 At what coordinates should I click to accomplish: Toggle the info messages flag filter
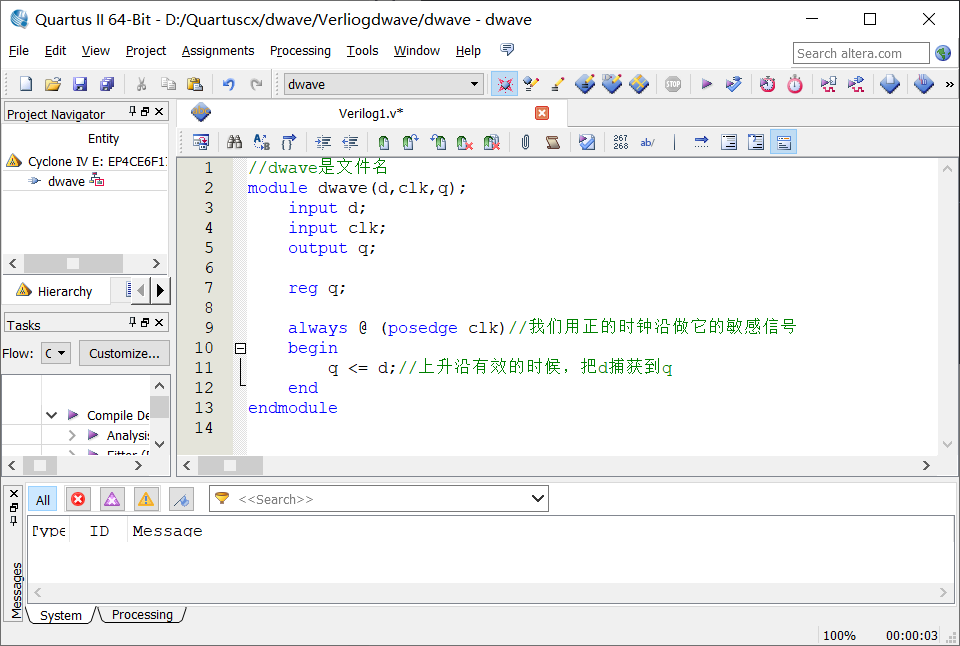181,500
